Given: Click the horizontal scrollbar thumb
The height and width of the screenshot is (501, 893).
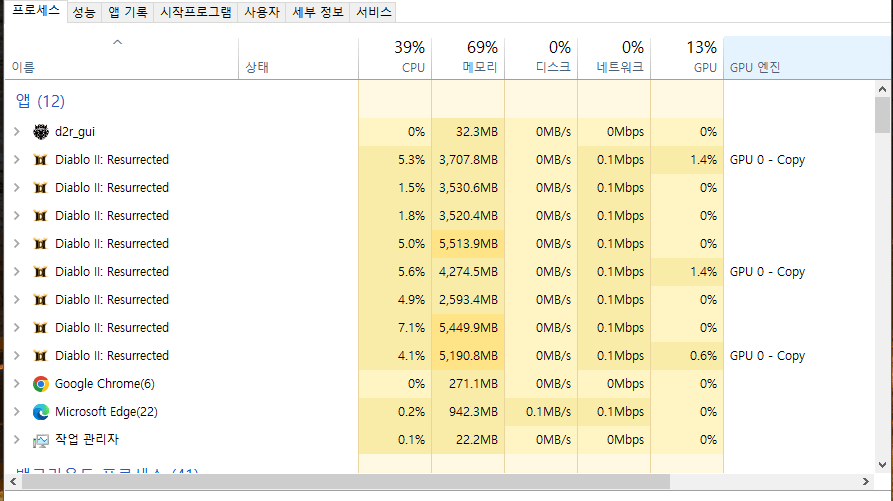Looking at the screenshot, I should [346, 482].
